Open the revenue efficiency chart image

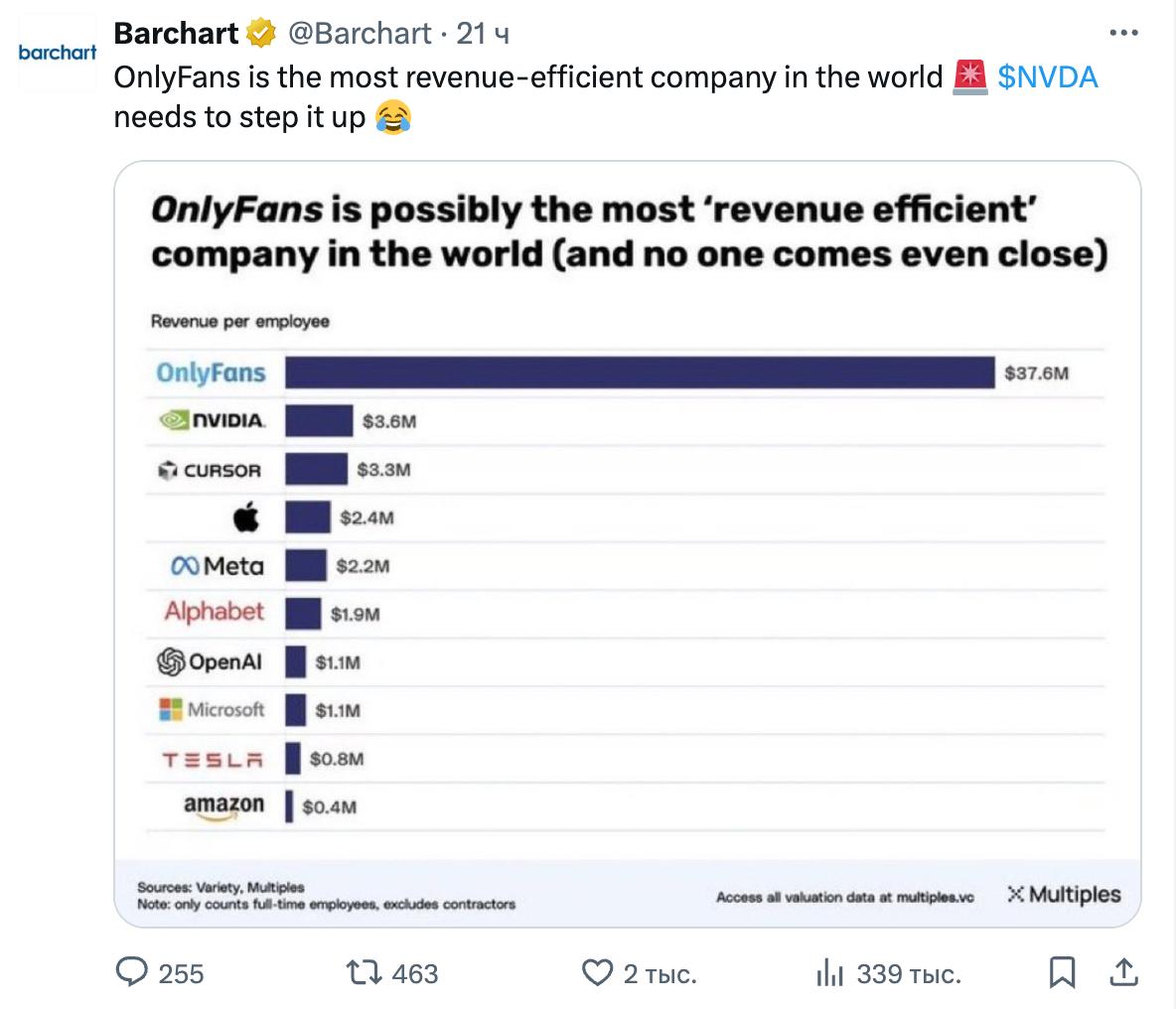pos(628,544)
